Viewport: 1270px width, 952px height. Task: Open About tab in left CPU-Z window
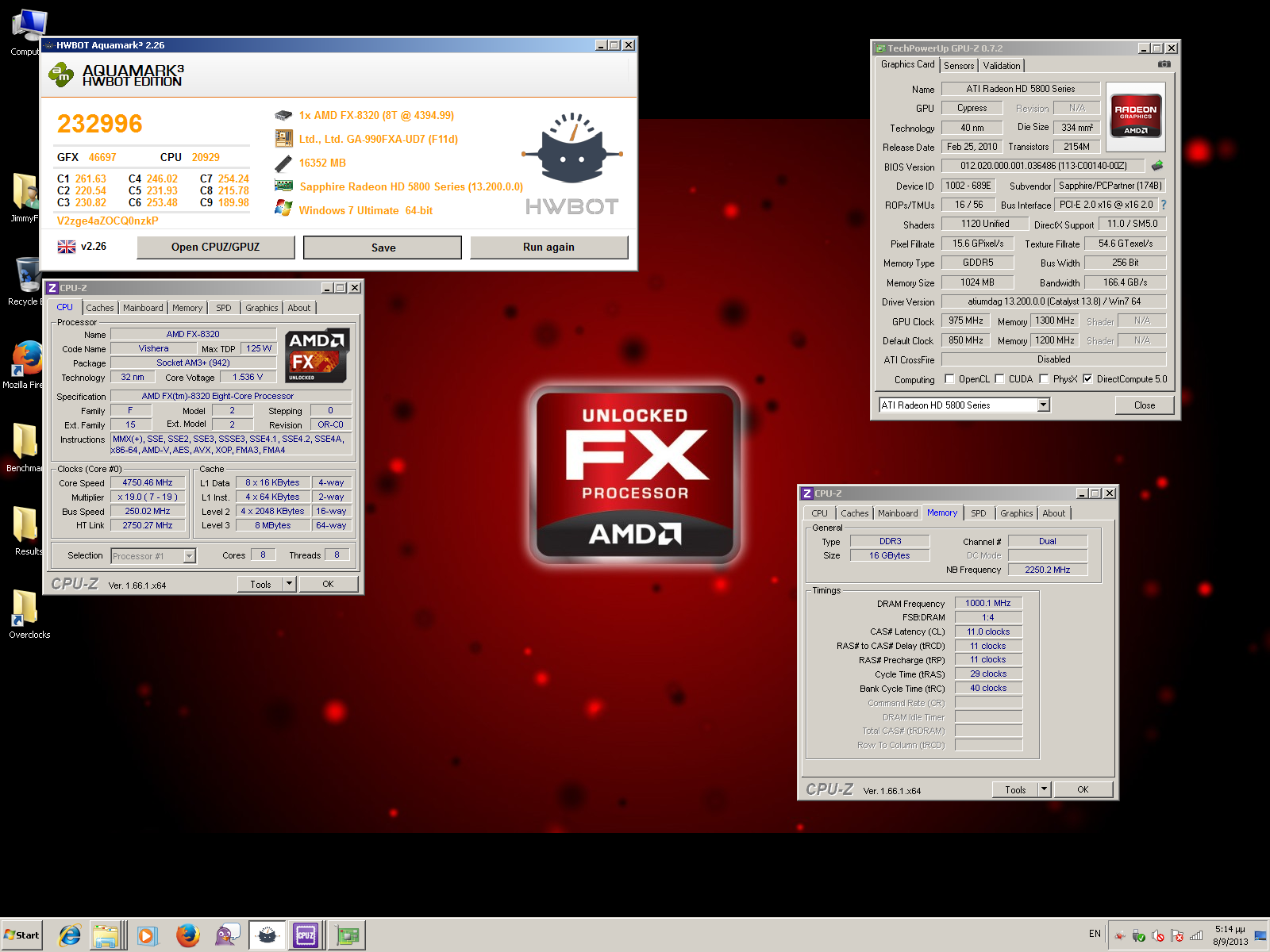tap(299, 308)
